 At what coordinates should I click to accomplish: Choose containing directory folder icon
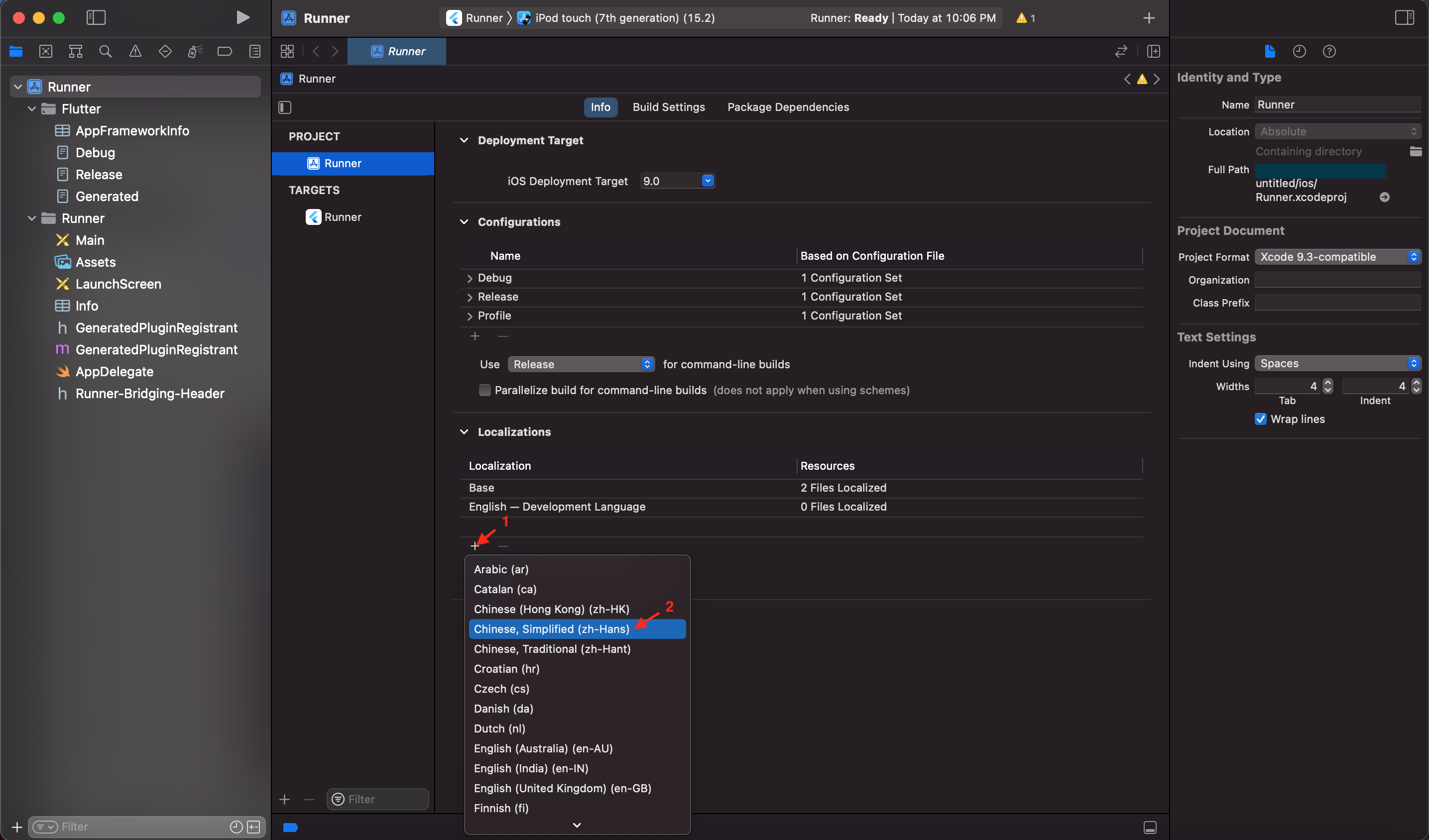coord(1416,151)
